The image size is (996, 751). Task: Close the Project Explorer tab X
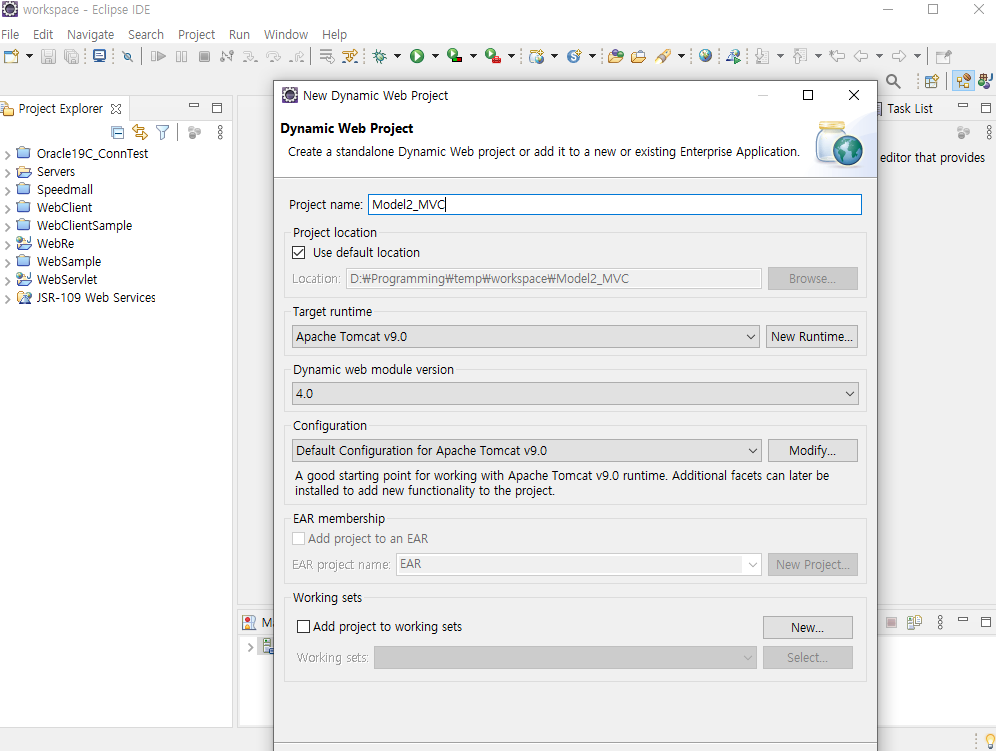pos(116,109)
